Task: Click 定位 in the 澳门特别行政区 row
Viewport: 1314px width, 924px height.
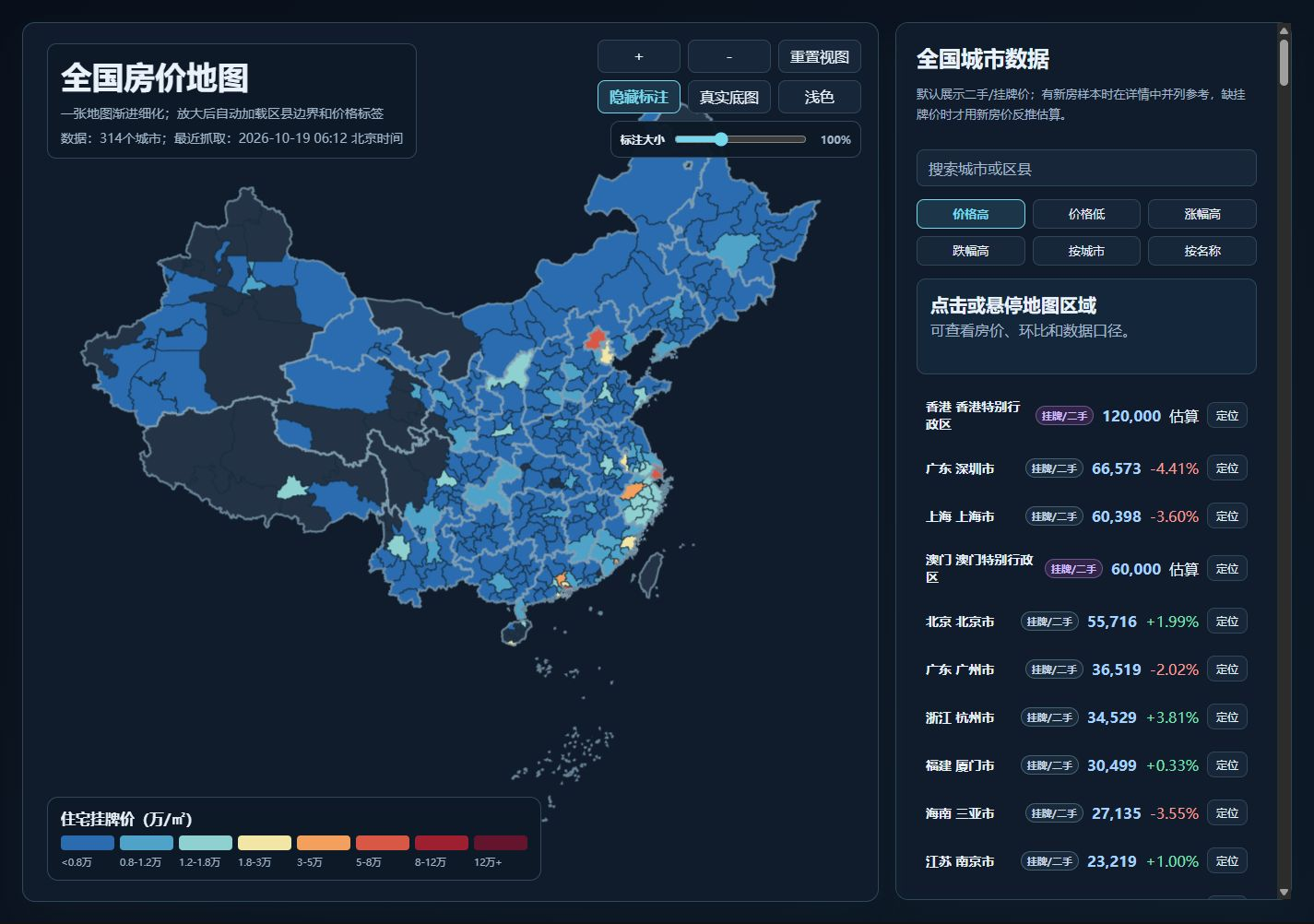Action: click(1227, 569)
